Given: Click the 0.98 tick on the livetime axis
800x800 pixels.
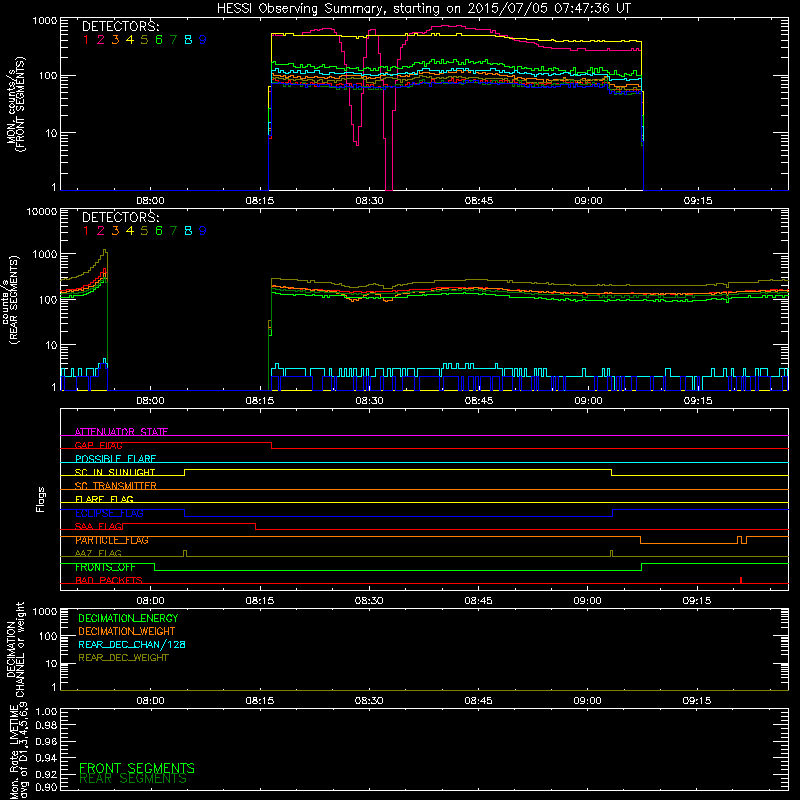Looking at the screenshot, I should pyautogui.click(x=46, y=726).
